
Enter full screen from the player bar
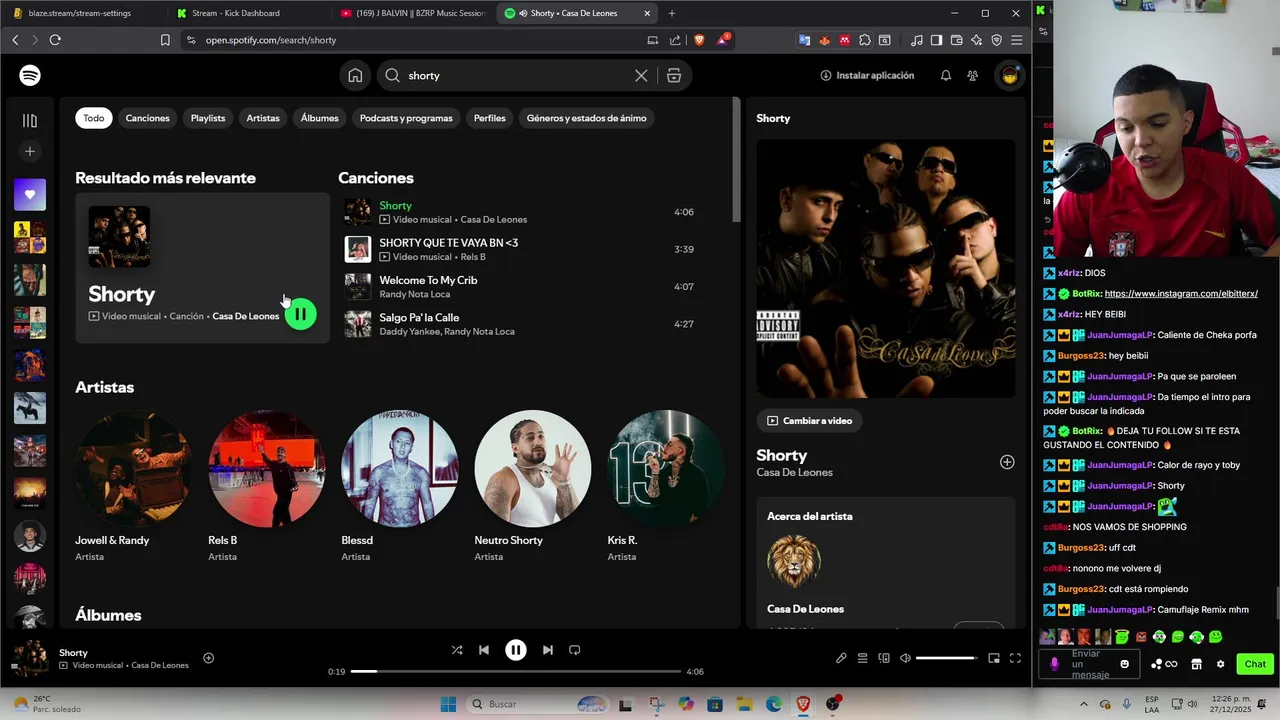click(x=1015, y=658)
